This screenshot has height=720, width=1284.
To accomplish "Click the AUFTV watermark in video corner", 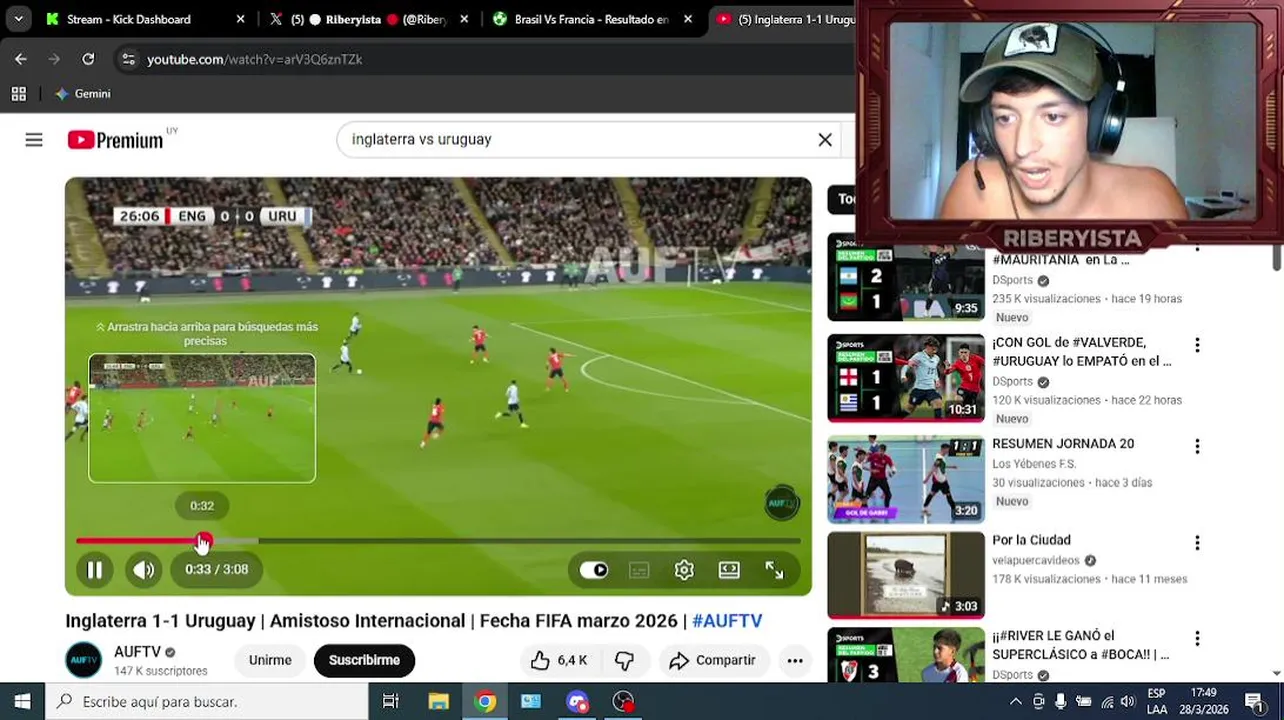I will coord(782,503).
